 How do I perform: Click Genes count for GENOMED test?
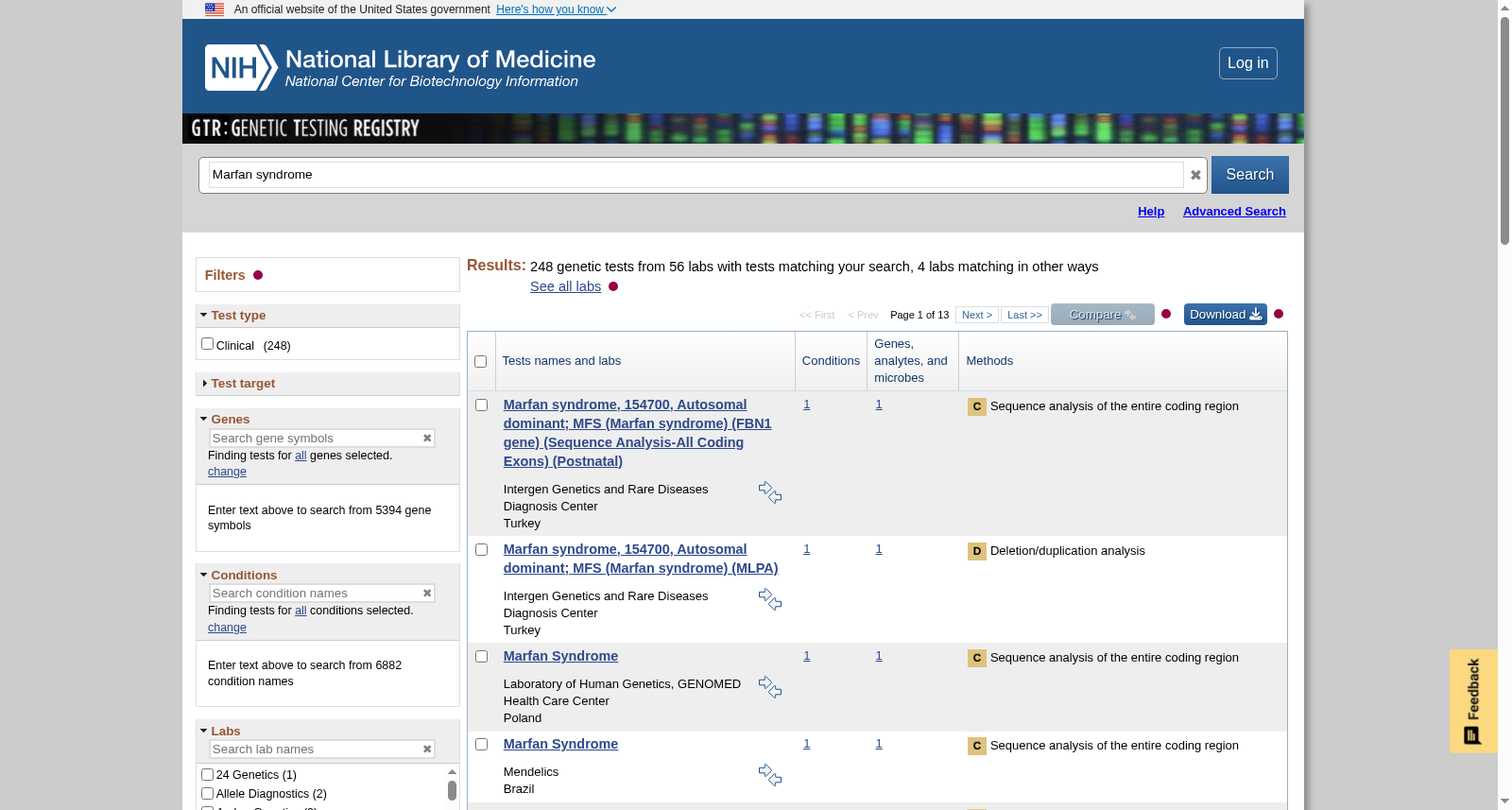pyautogui.click(x=878, y=656)
